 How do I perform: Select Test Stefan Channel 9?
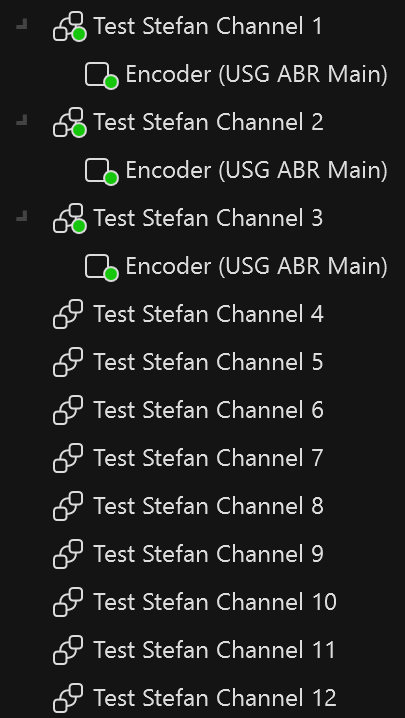[208, 554]
